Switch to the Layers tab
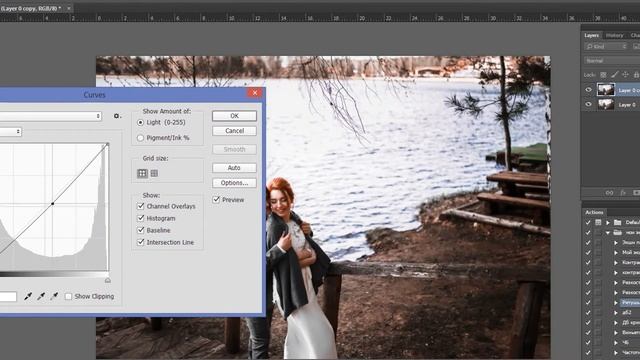640x360 pixels. coord(591,36)
